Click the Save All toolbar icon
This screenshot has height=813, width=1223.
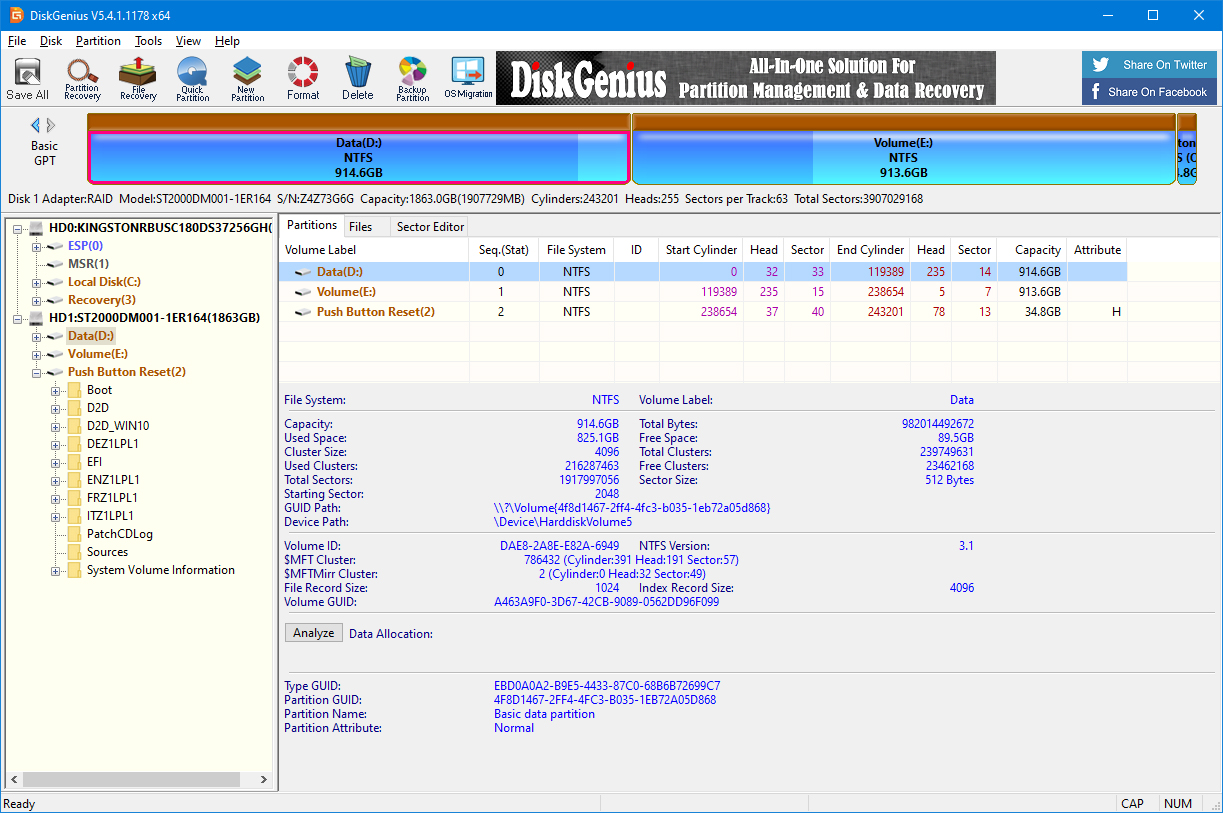click(x=27, y=79)
